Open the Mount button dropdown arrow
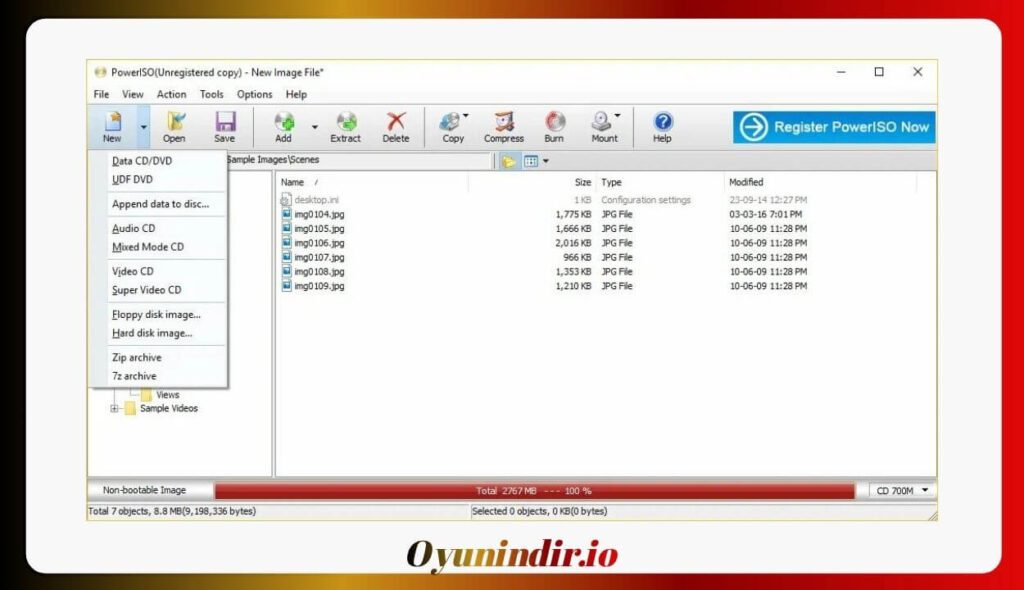The height and width of the screenshot is (590, 1024). [617, 116]
